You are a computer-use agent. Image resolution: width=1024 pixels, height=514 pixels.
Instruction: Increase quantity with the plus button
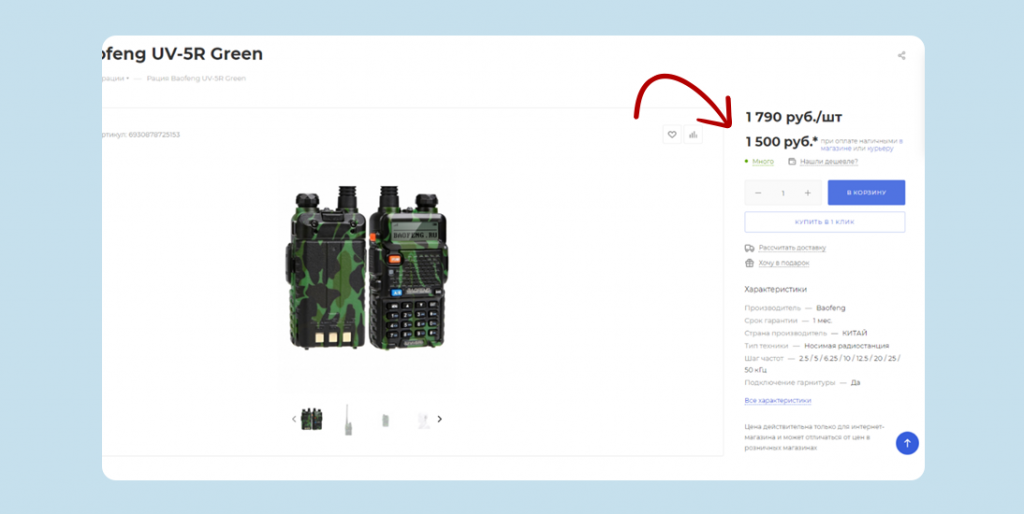coord(808,193)
